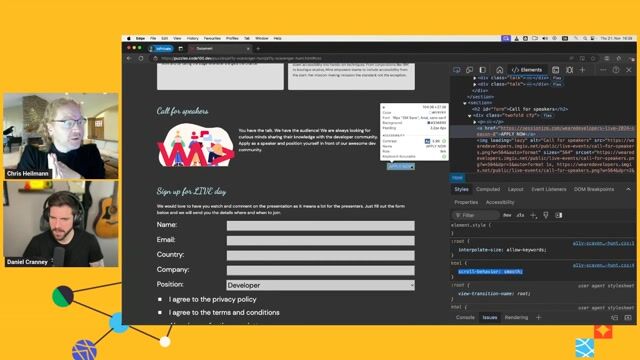Click the Email input field
Screen dimensions: 640x360
(320, 240)
